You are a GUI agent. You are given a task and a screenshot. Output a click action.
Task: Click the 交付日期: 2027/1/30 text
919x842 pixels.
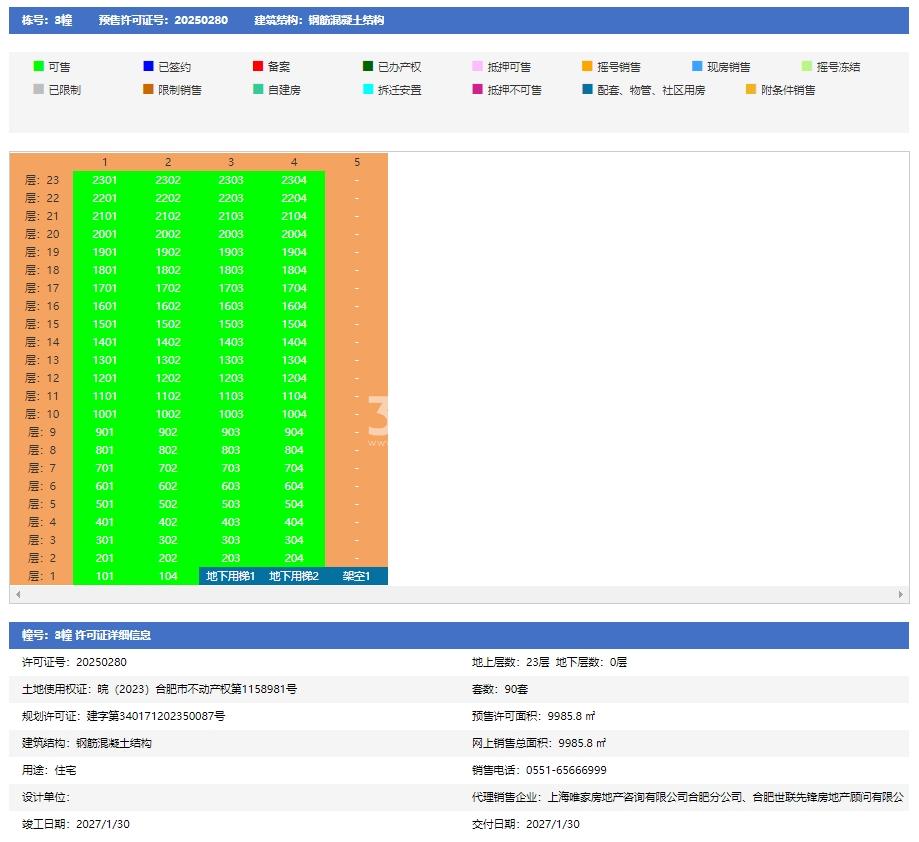[x=526, y=824]
